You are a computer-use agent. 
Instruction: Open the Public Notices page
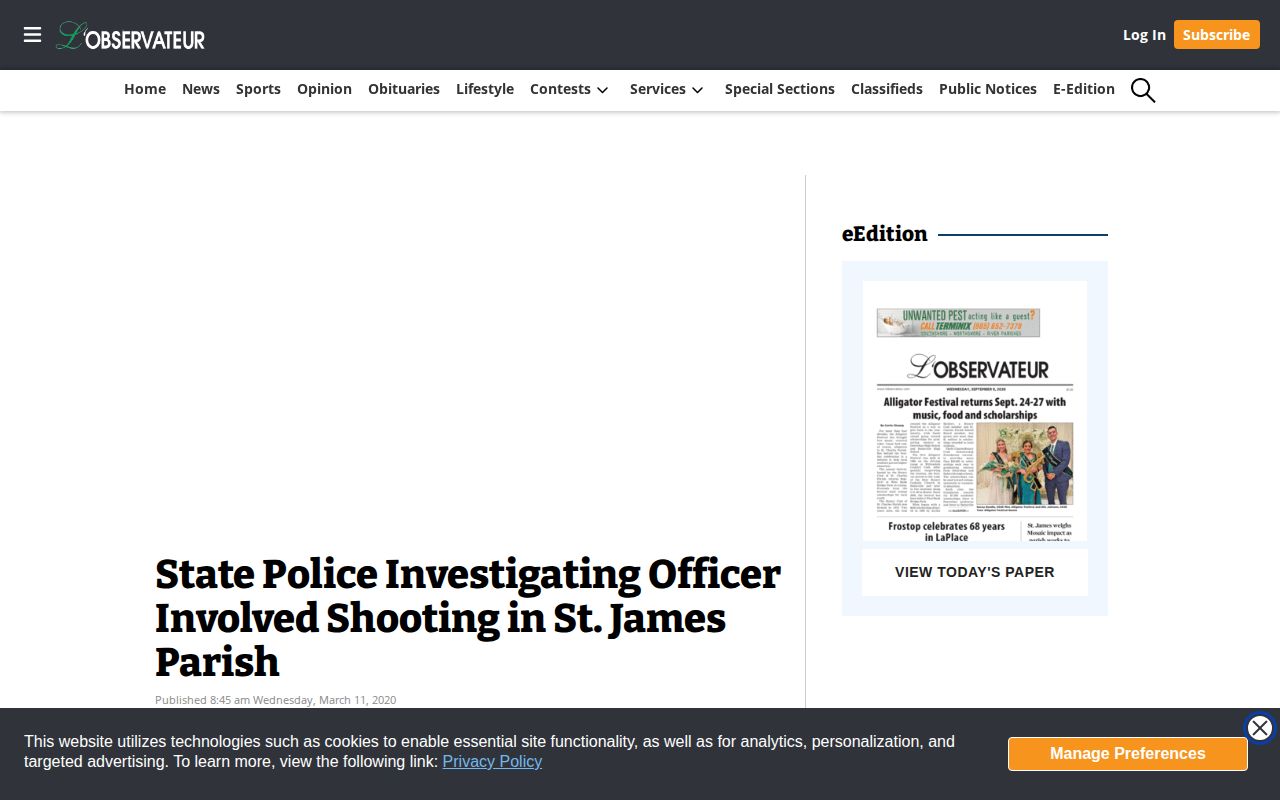(x=988, y=89)
